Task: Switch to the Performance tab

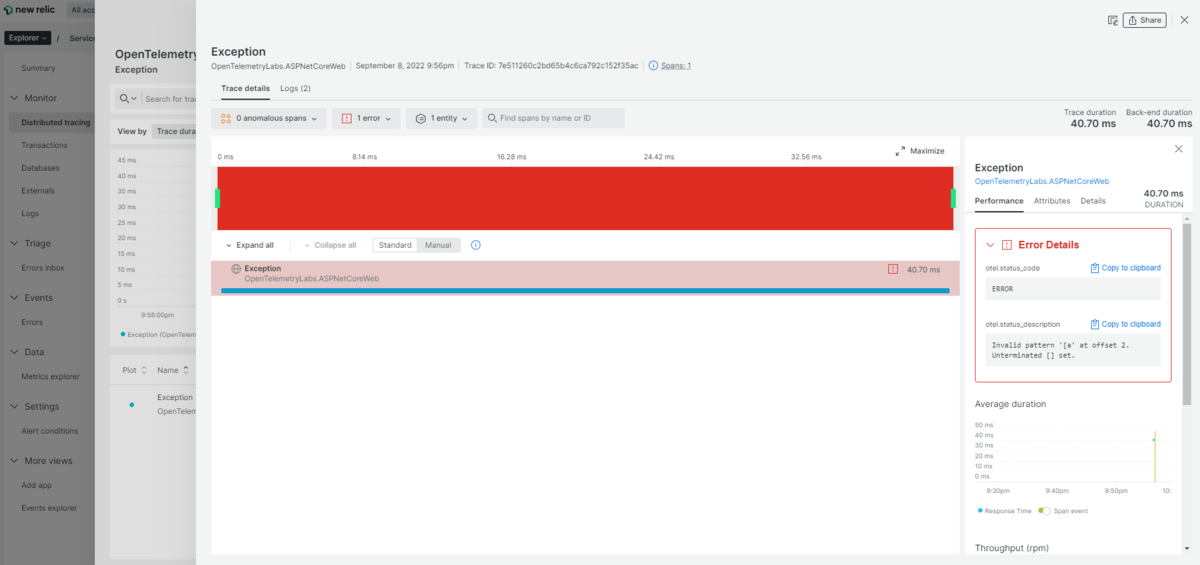Action: click(x=999, y=201)
